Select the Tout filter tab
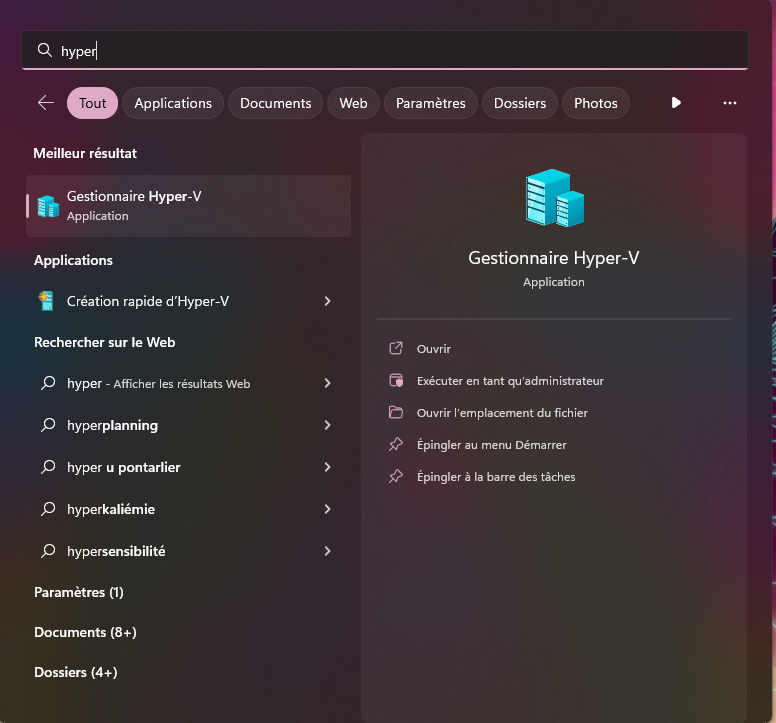776x723 pixels. click(93, 103)
